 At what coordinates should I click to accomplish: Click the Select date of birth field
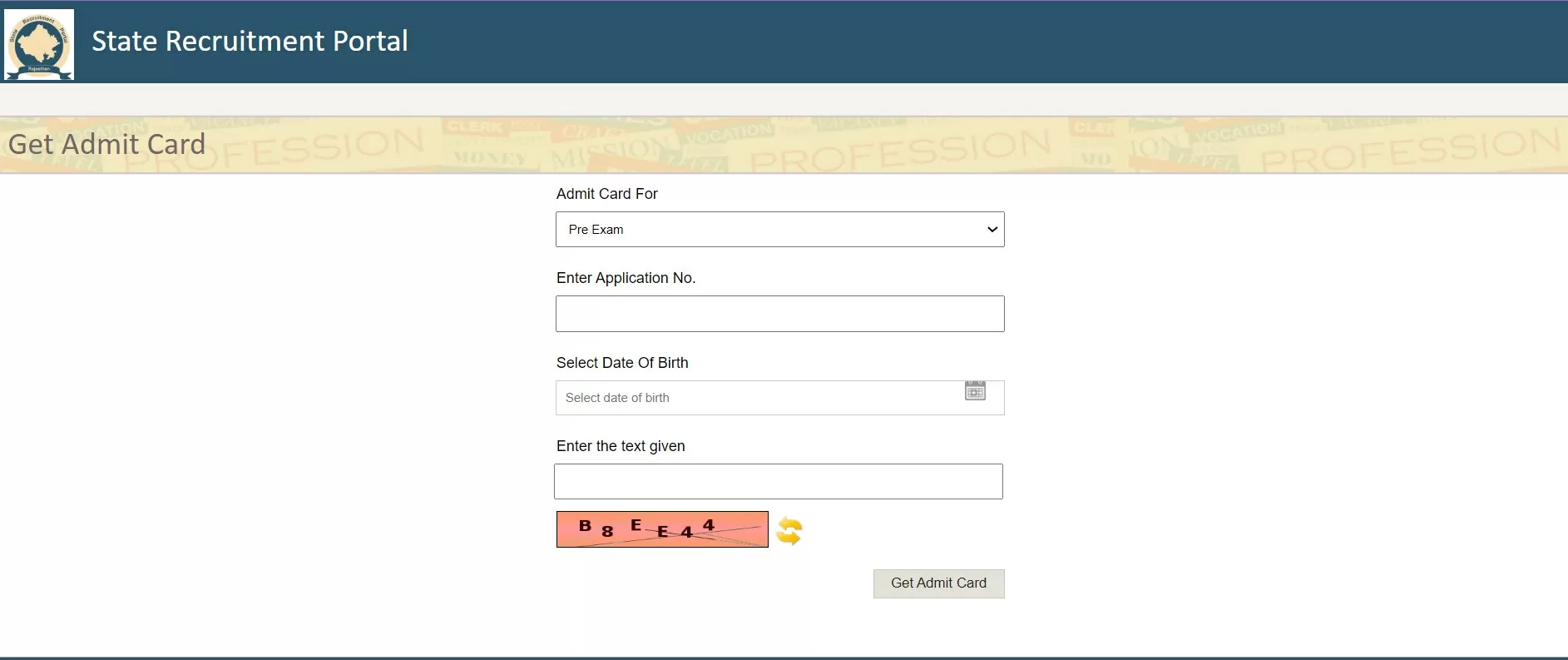(757, 398)
